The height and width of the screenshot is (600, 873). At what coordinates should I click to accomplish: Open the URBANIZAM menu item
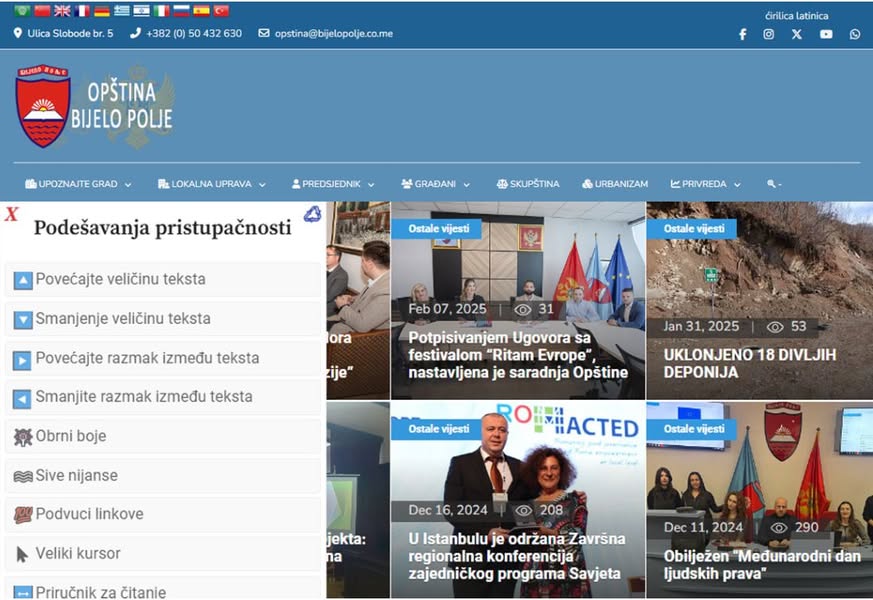click(x=615, y=184)
